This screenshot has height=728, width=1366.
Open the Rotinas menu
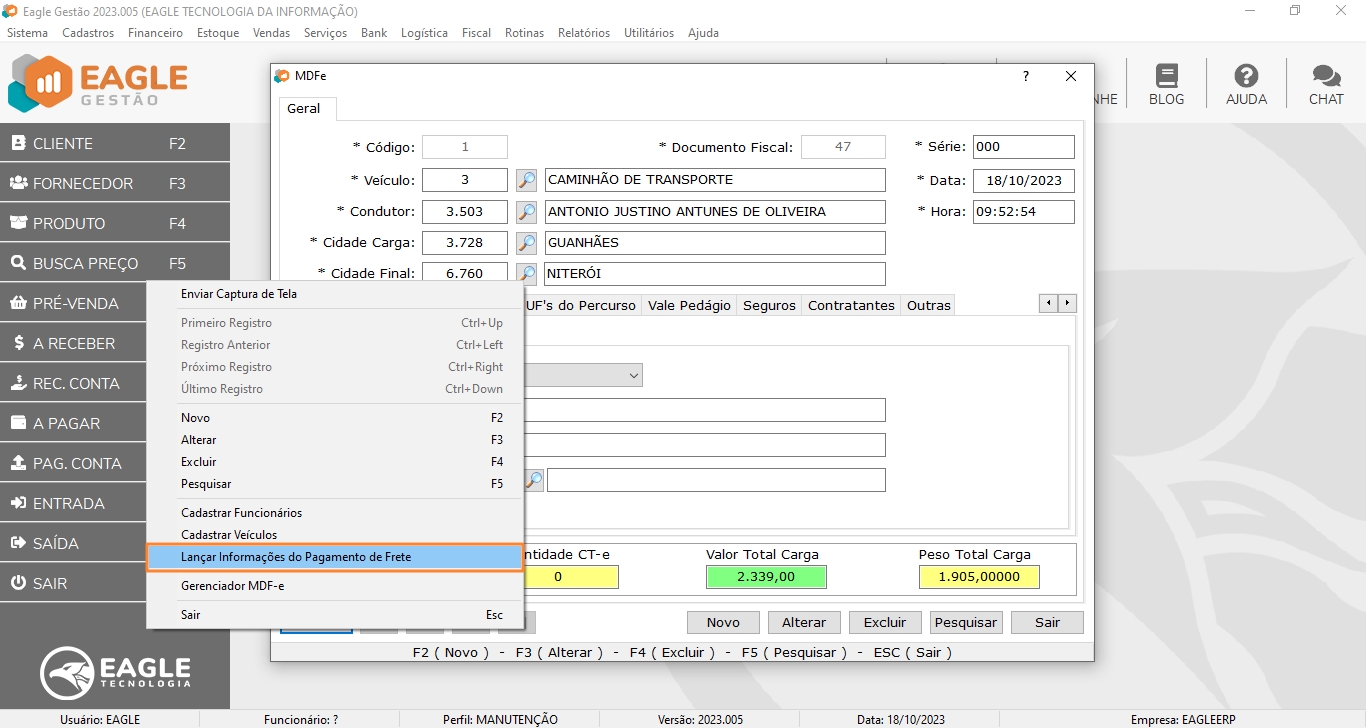[x=524, y=33]
